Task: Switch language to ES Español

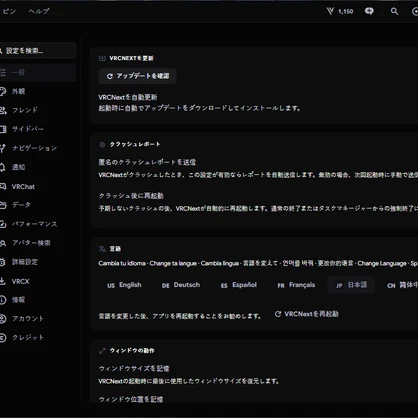Action: tap(239, 285)
